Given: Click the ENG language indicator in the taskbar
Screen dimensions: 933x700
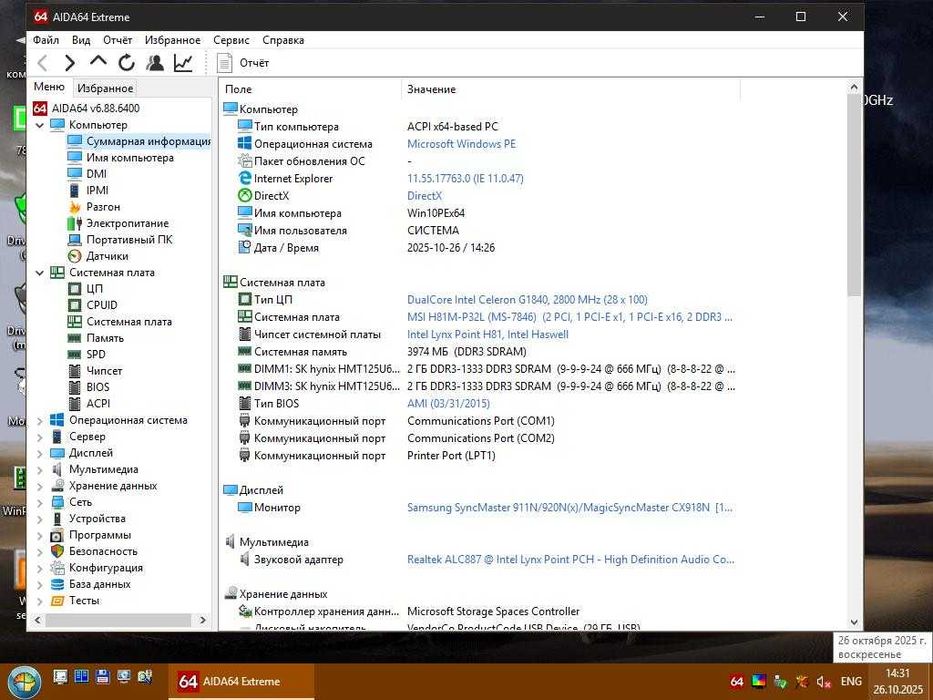Looking at the screenshot, I should tap(851, 681).
